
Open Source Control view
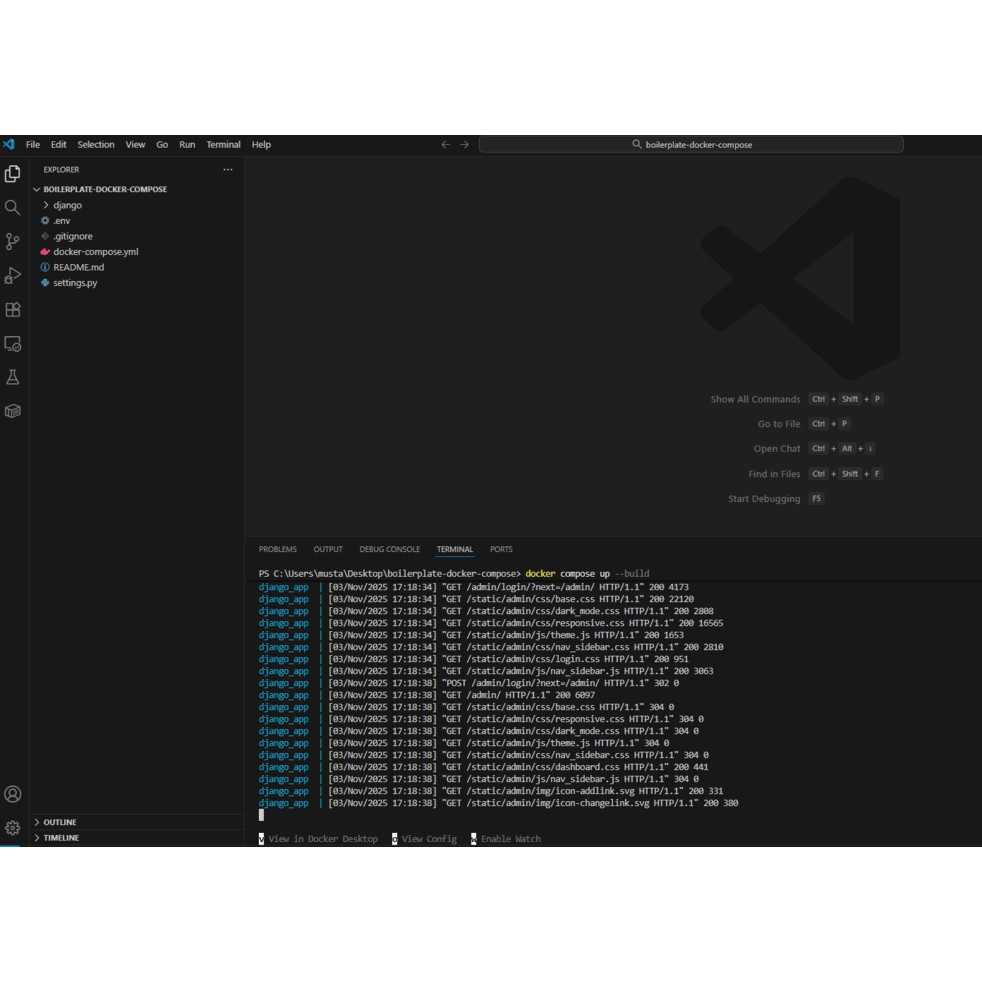pos(13,242)
